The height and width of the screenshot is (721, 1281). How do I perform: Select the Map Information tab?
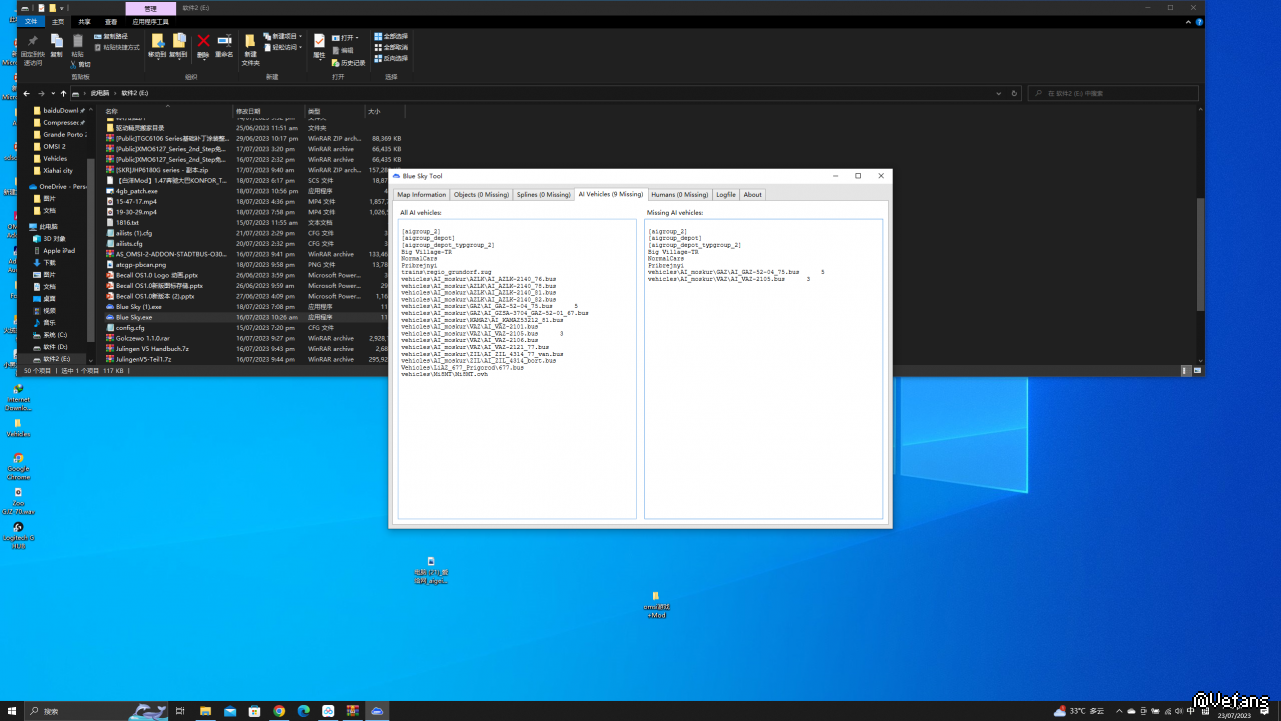coord(421,195)
